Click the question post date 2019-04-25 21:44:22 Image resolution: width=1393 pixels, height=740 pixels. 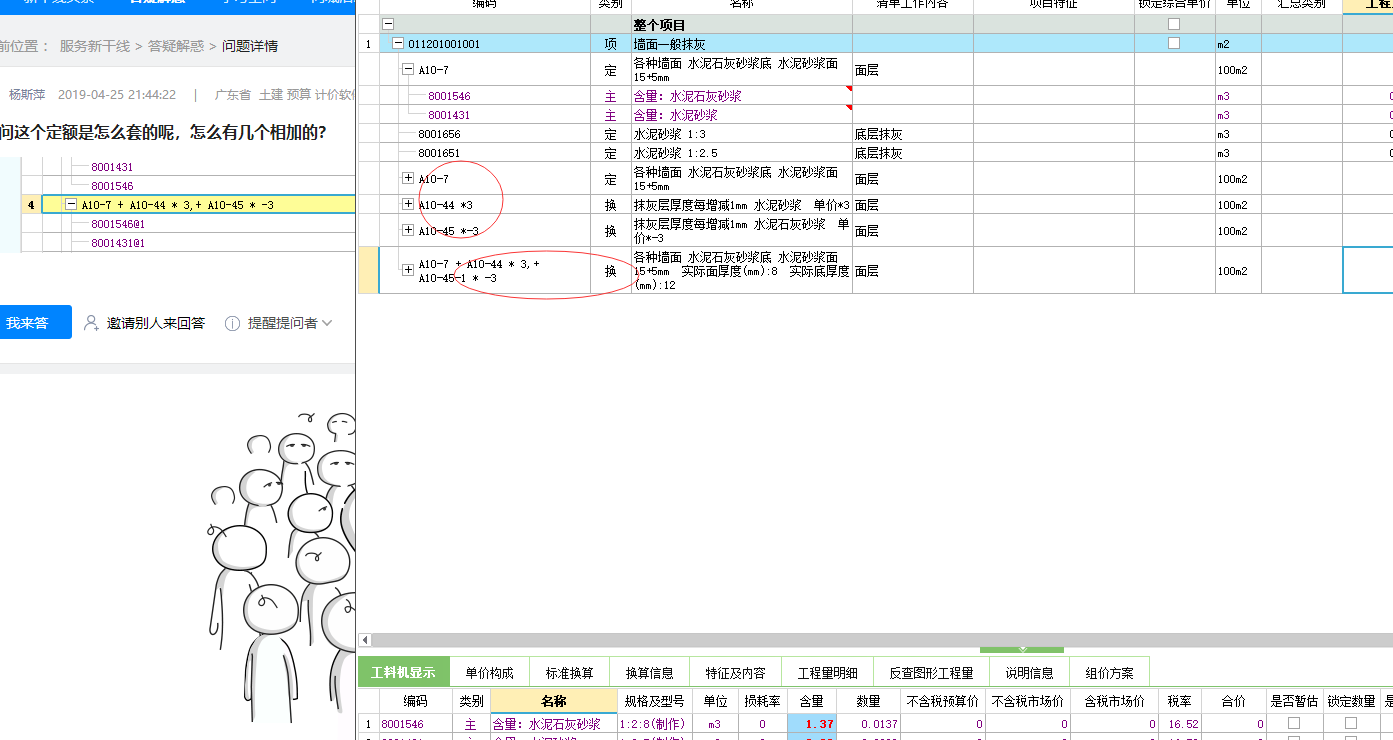[117, 95]
